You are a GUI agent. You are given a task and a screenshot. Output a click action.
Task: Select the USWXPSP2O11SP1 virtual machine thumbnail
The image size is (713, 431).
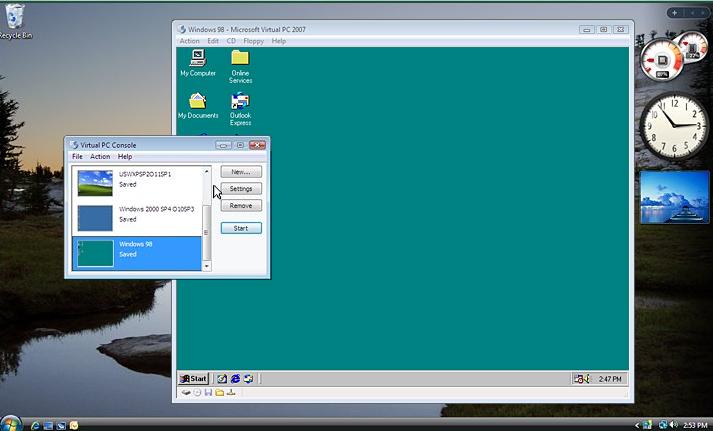(x=95, y=183)
